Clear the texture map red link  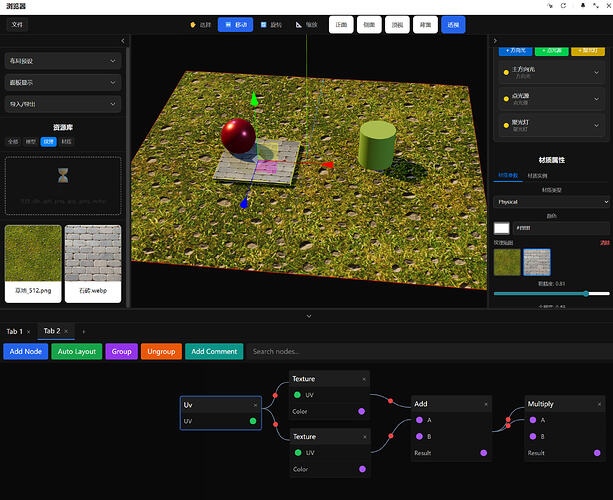[x=605, y=243]
